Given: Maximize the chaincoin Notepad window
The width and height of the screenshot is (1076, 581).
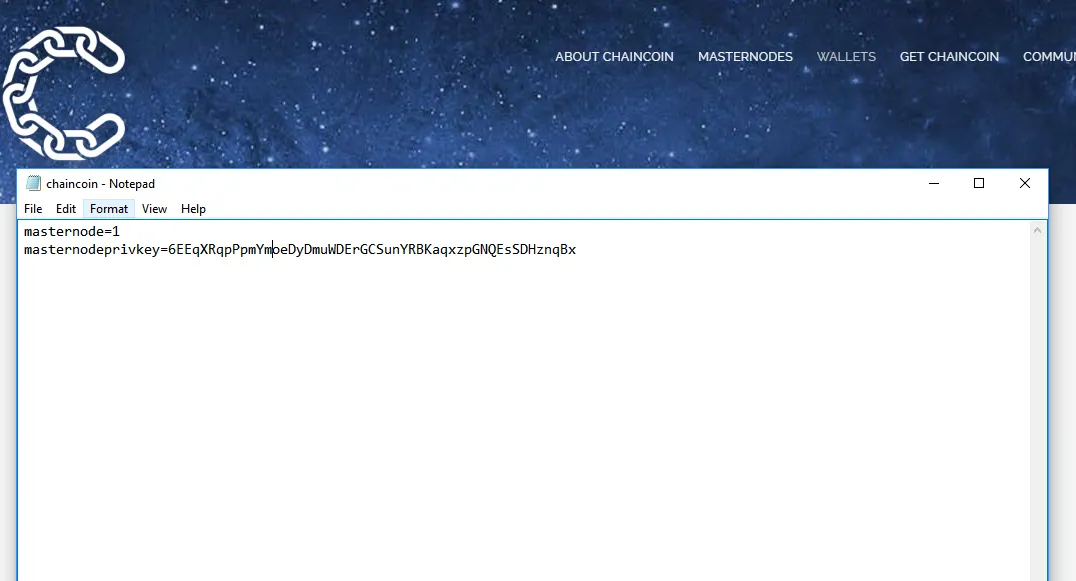Looking at the screenshot, I should pos(979,183).
